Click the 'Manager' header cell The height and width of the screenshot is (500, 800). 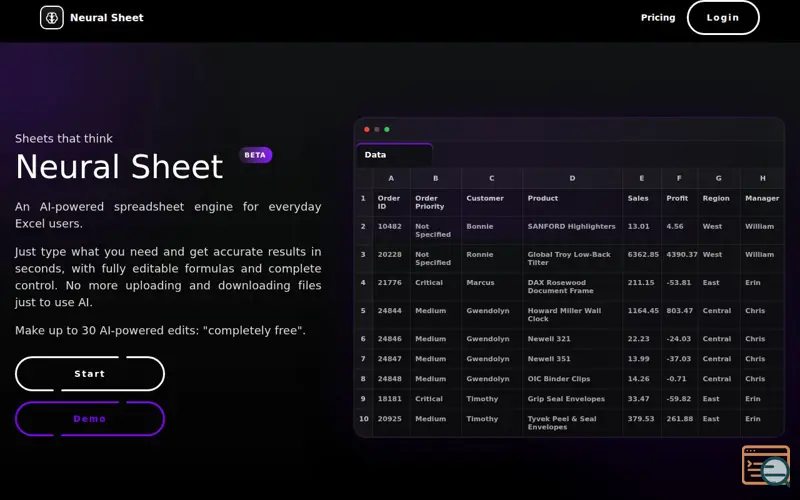[762, 203]
